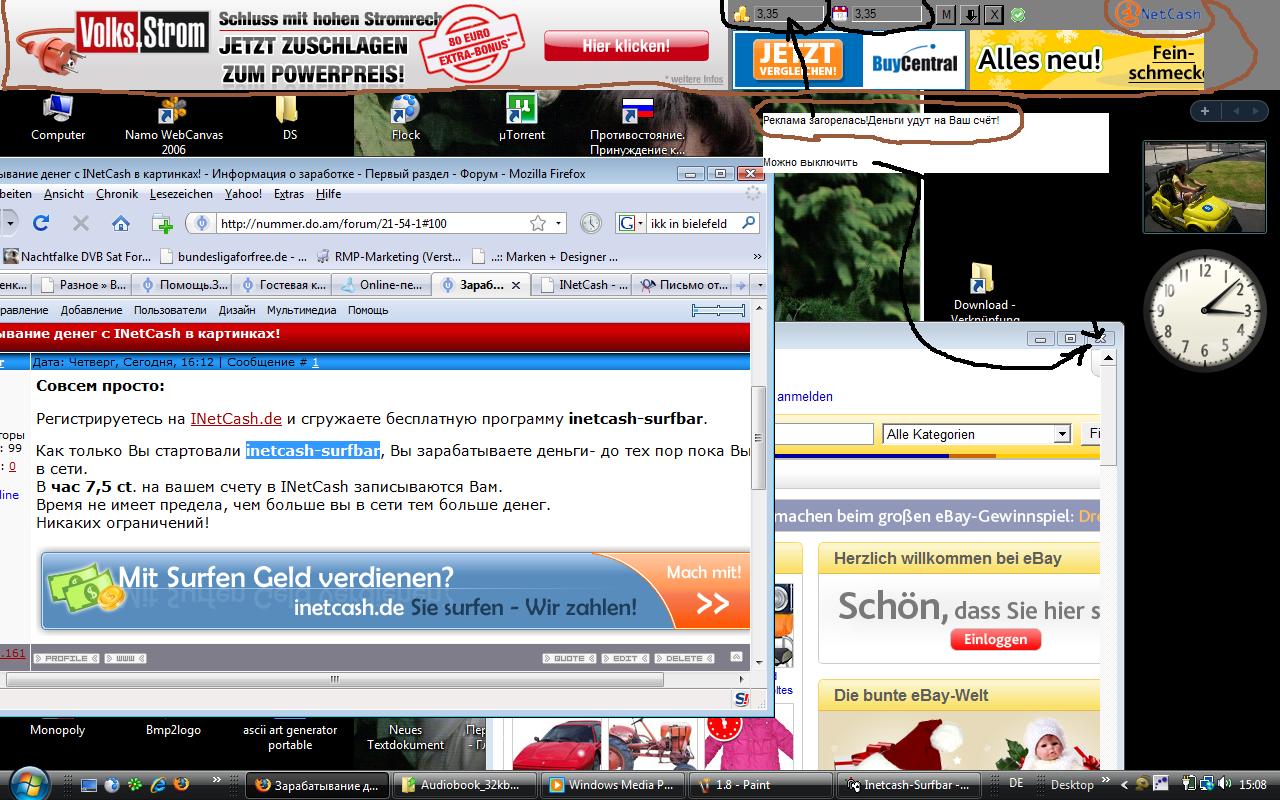Image resolution: width=1280 pixels, height=800 pixels.
Task: Open the Ansicht menu in Firefox
Action: [64, 194]
